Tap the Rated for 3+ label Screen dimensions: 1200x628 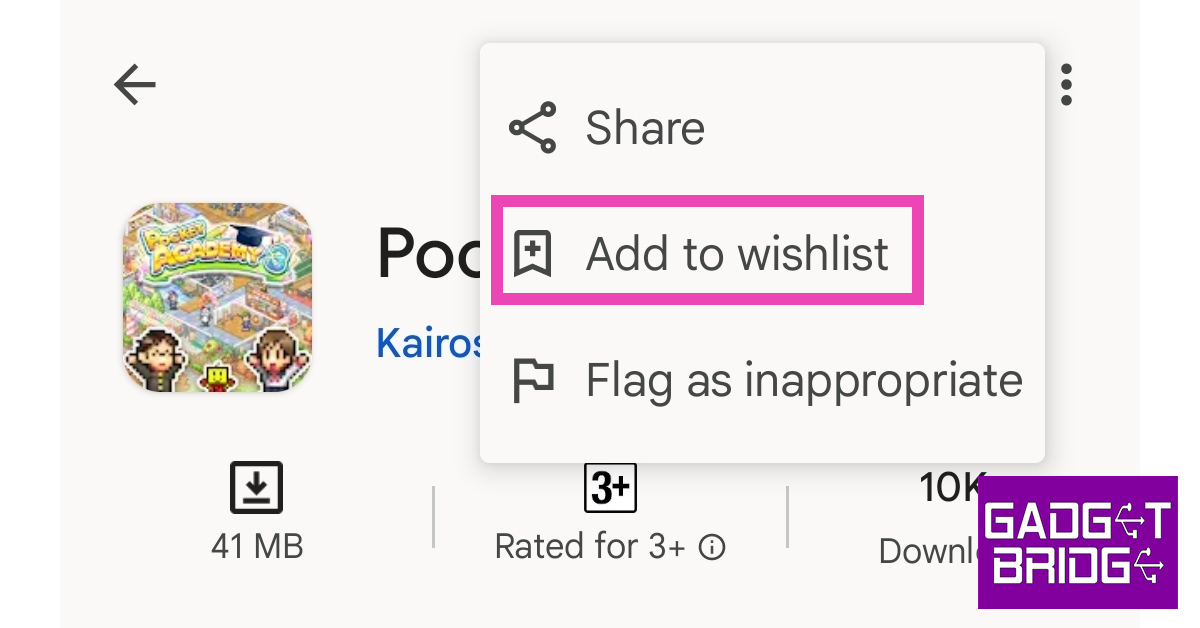(590, 547)
